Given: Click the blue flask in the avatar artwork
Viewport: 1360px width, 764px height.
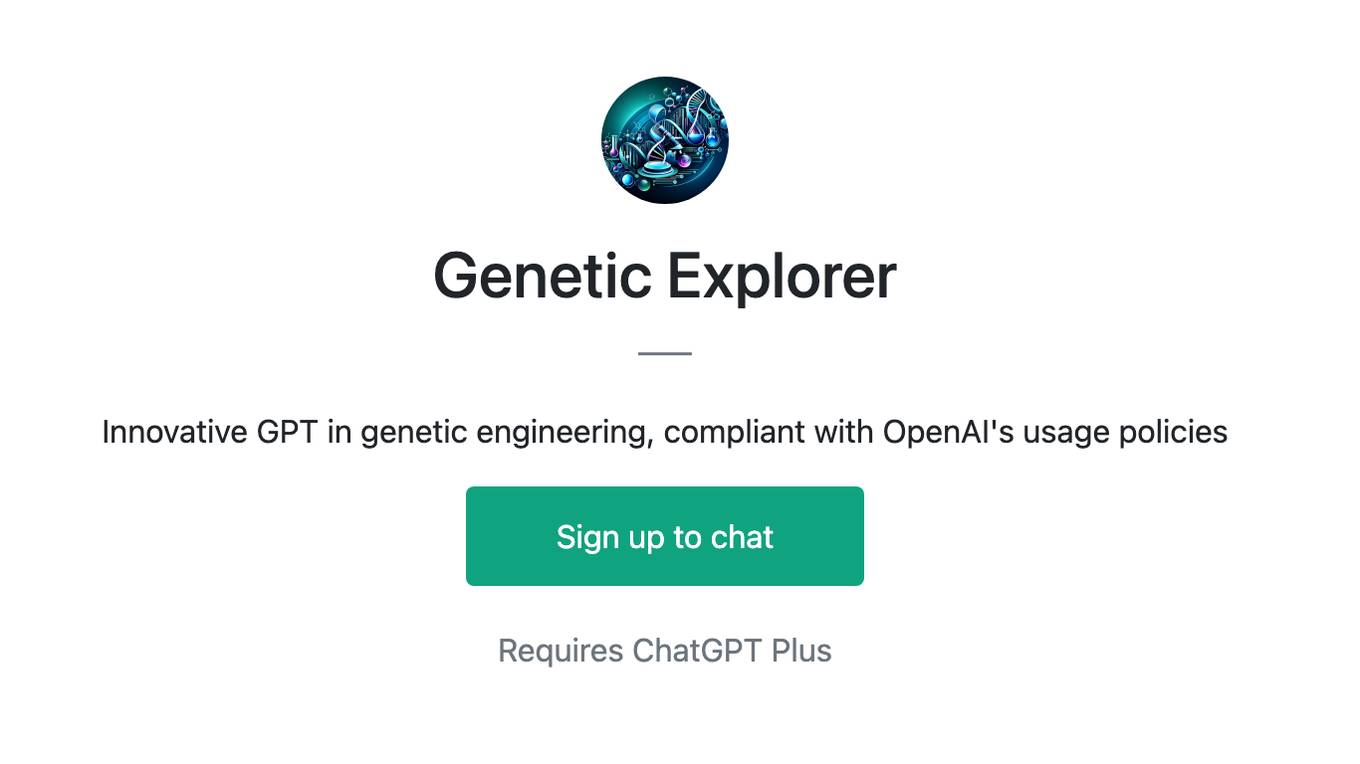Looking at the screenshot, I should 711,138.
